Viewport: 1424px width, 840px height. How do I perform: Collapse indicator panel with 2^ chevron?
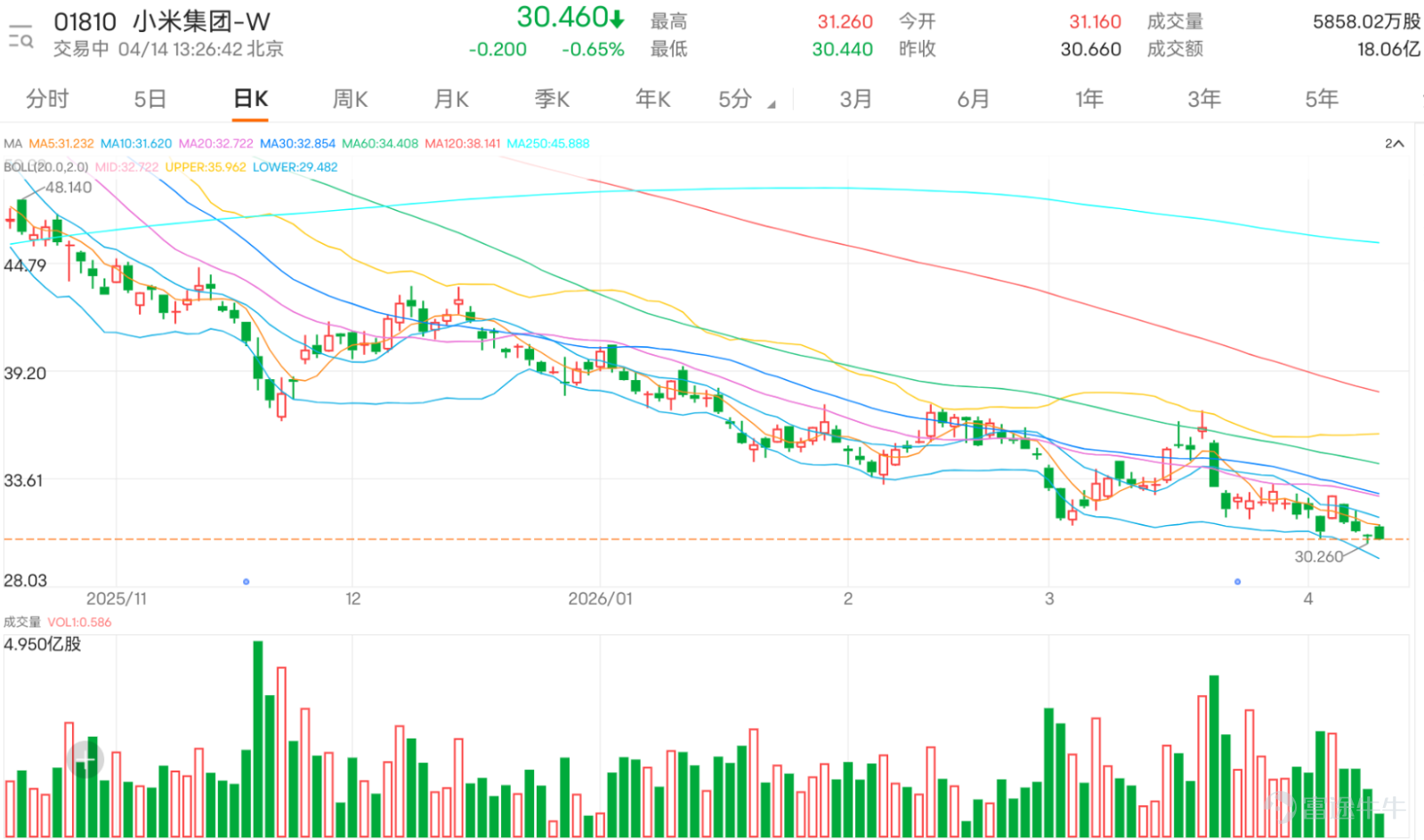(x=1394, y=143)
